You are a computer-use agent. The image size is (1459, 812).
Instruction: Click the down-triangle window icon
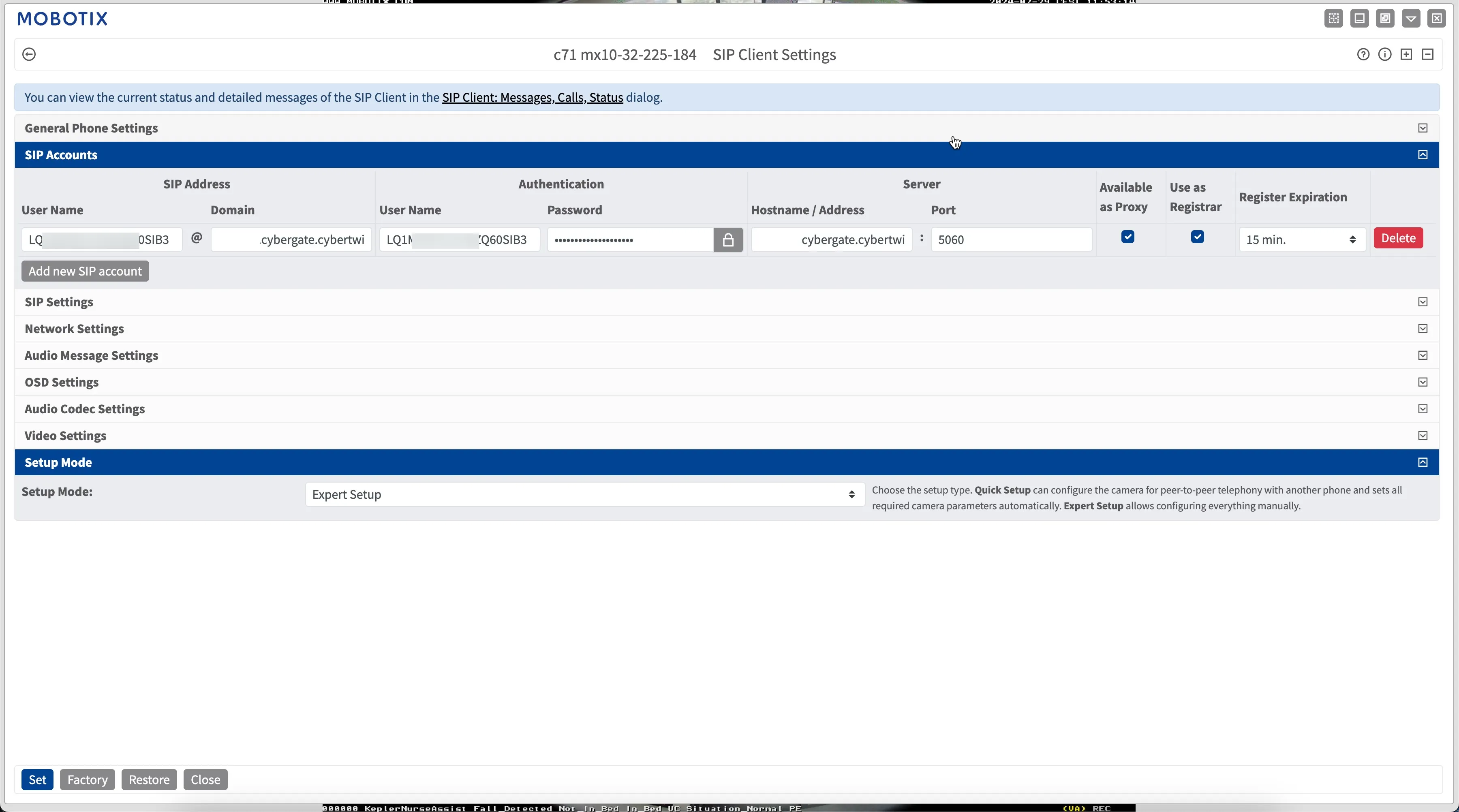click(x=1411, y=19)
